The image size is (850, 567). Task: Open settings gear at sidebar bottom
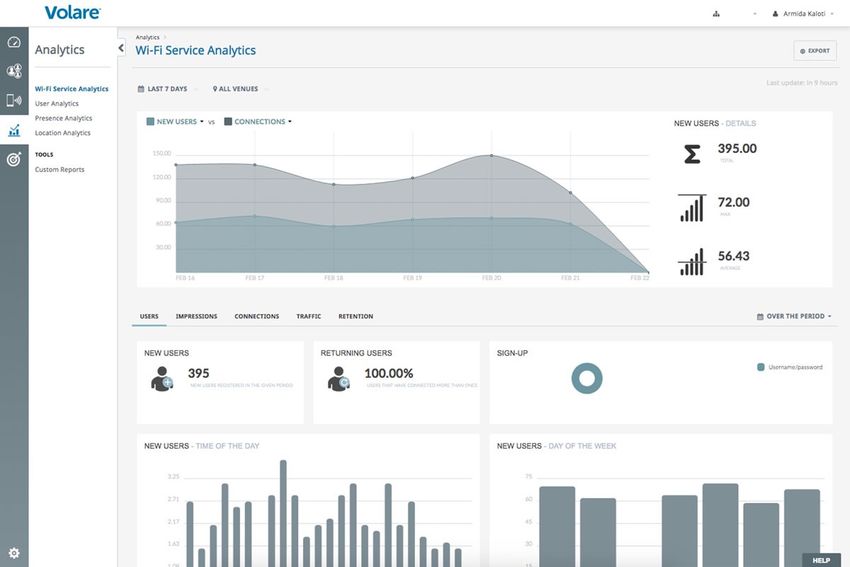[x=14, y=553]
